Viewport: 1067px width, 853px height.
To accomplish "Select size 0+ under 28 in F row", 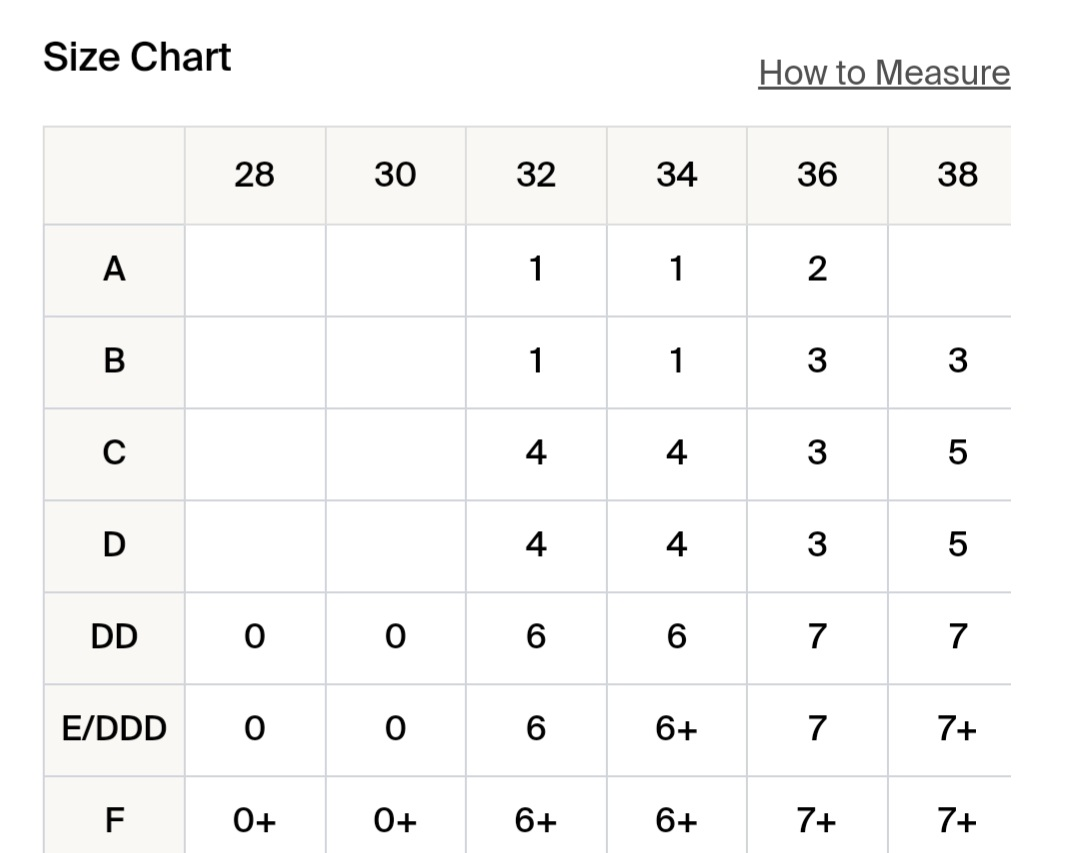I will [x=254, y=821].
